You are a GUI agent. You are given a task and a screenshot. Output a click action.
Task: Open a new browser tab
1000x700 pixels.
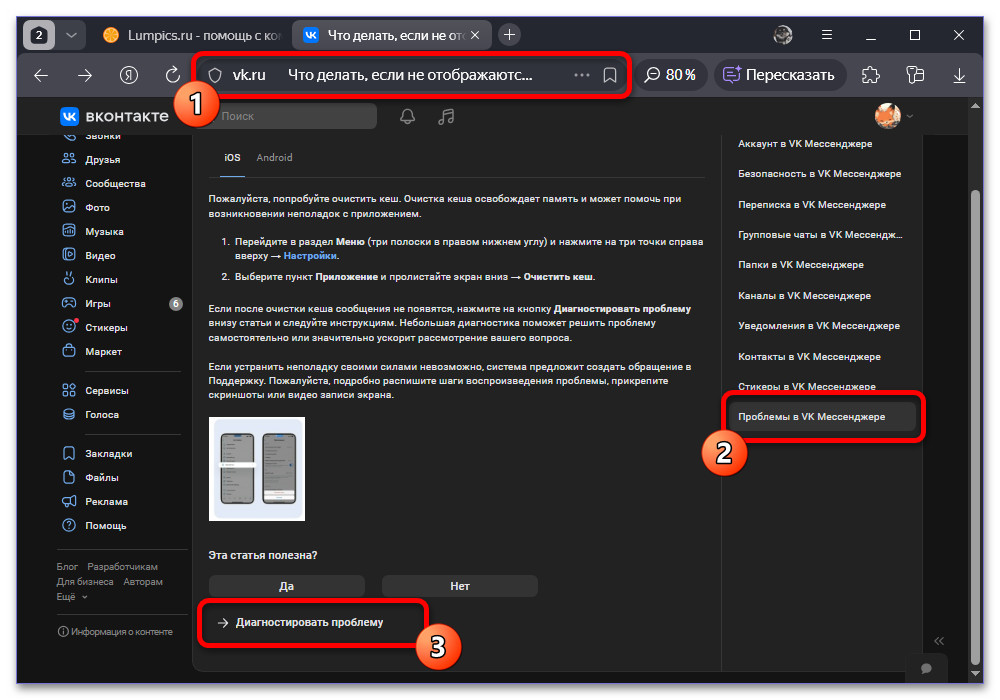click(509, 35)
